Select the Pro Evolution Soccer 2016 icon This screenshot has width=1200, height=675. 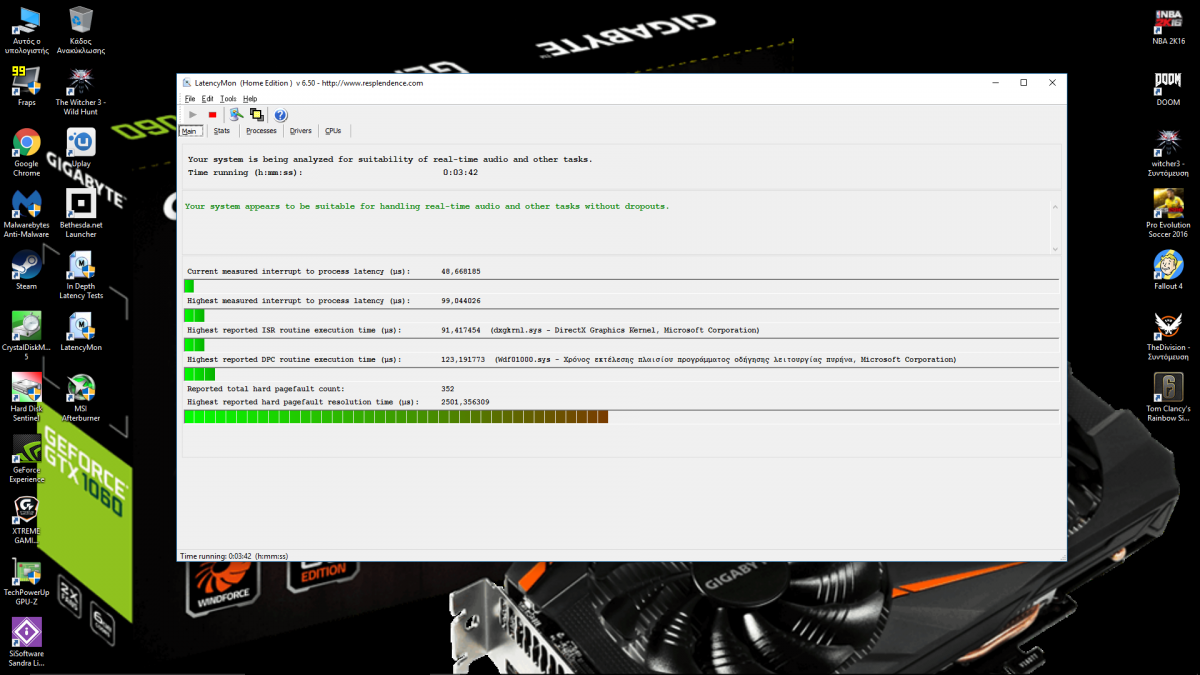pos(1168,214)
